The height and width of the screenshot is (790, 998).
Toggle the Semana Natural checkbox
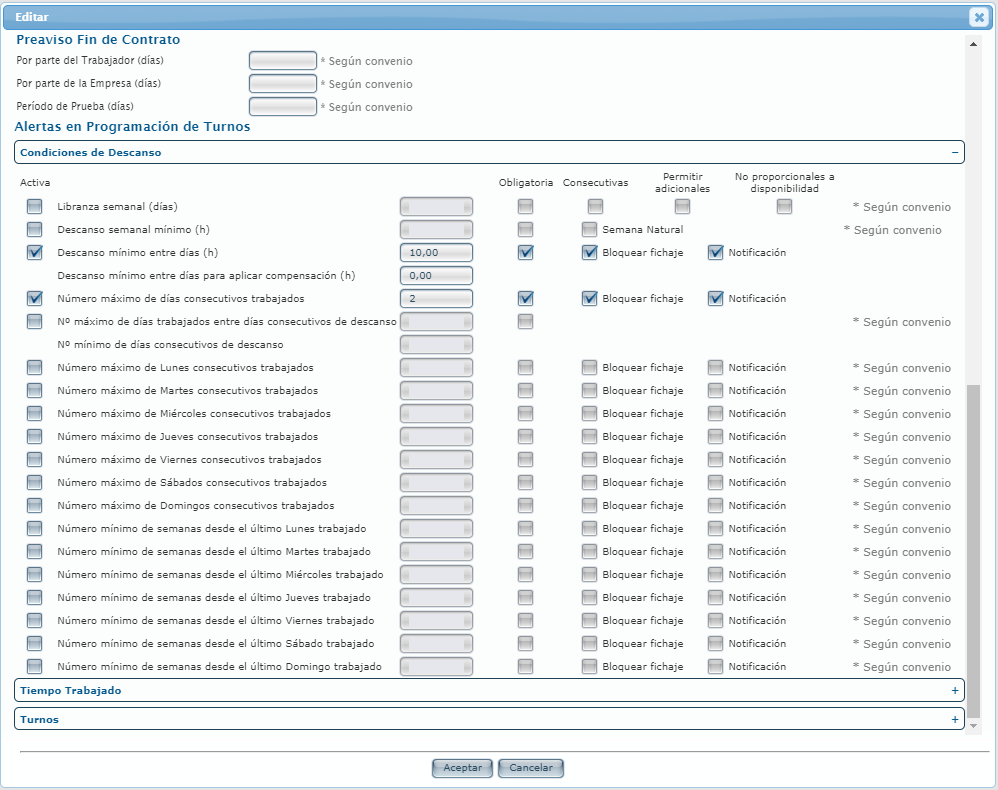[x=589, y=229]
